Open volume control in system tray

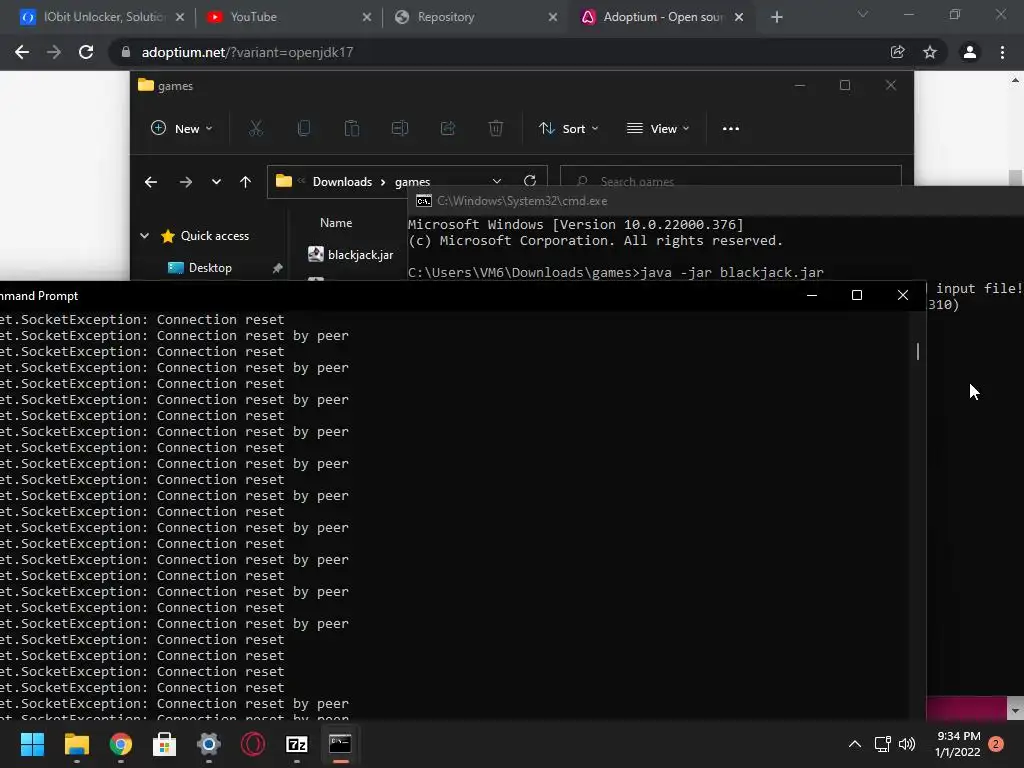click(907, 744)
